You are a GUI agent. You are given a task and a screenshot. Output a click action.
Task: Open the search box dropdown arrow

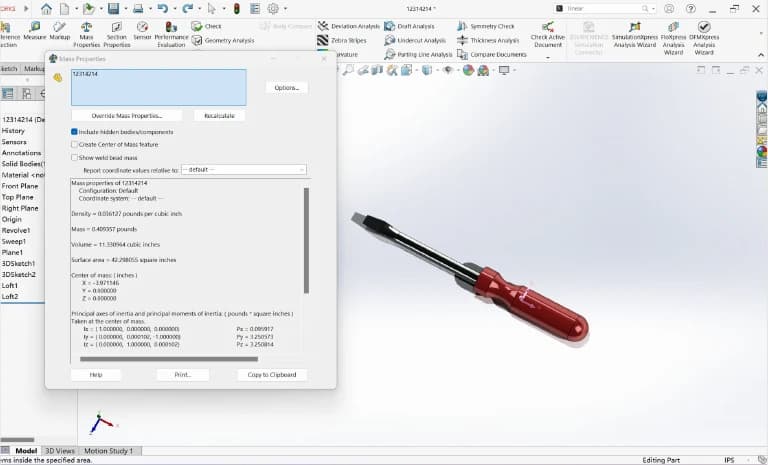click(653, 8)
